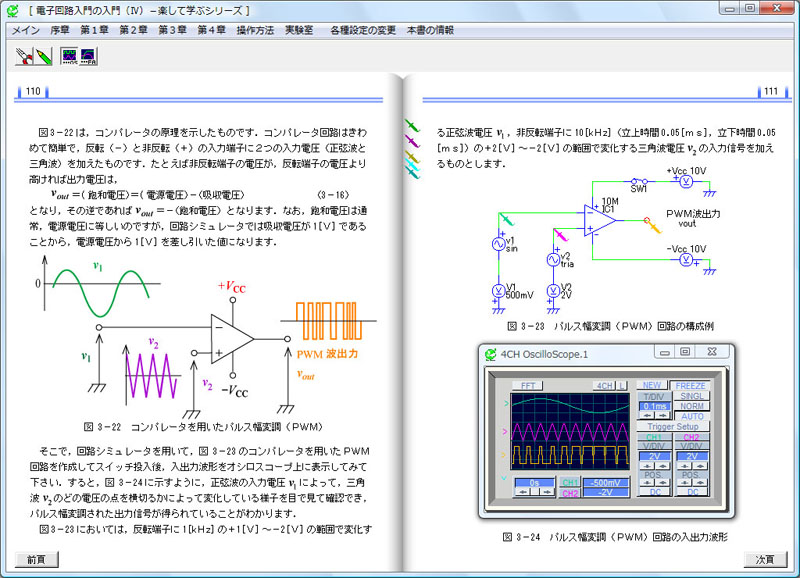Image resolution: width=800 pixels, height=578 pixels.
Task: Open the 操作方法 menu
Action: pos(255,30)
